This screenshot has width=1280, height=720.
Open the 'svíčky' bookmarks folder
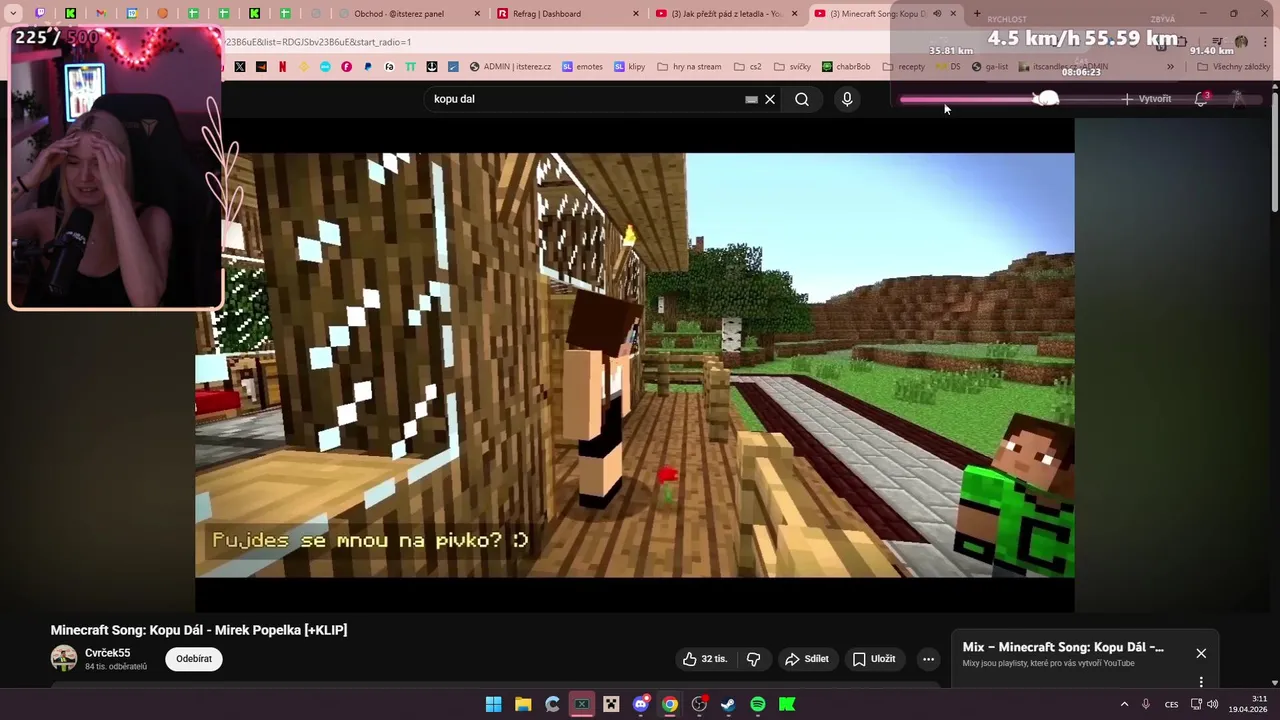click(x=792, y=67)
